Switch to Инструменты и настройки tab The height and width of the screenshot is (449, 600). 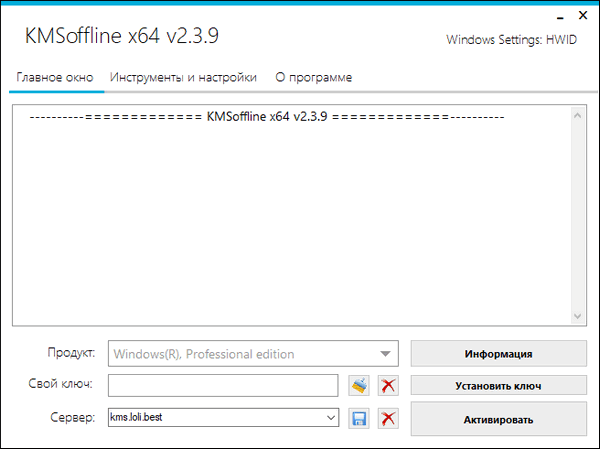point(183,77)
